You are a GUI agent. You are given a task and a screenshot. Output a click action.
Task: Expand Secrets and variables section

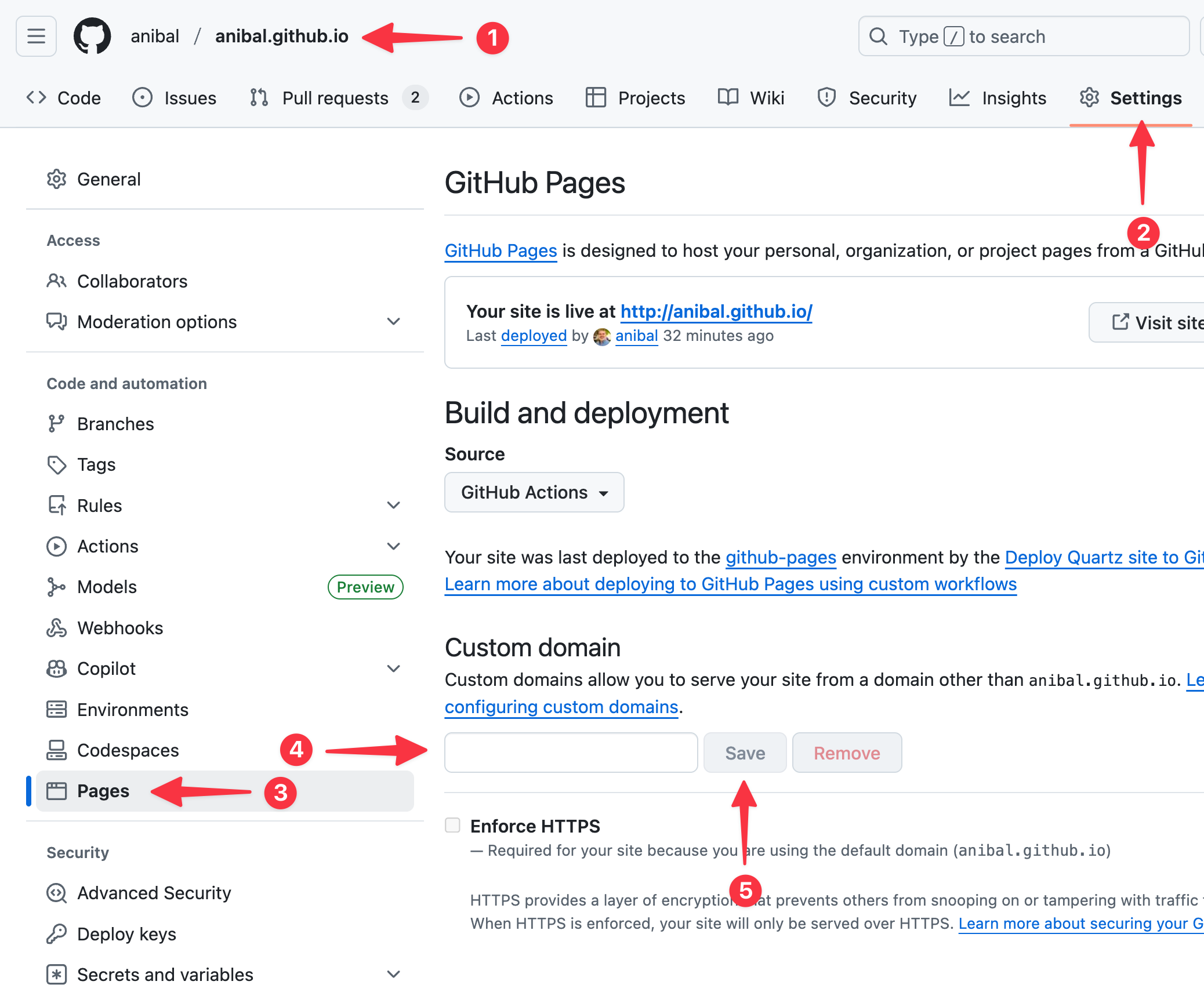[394, 975]
